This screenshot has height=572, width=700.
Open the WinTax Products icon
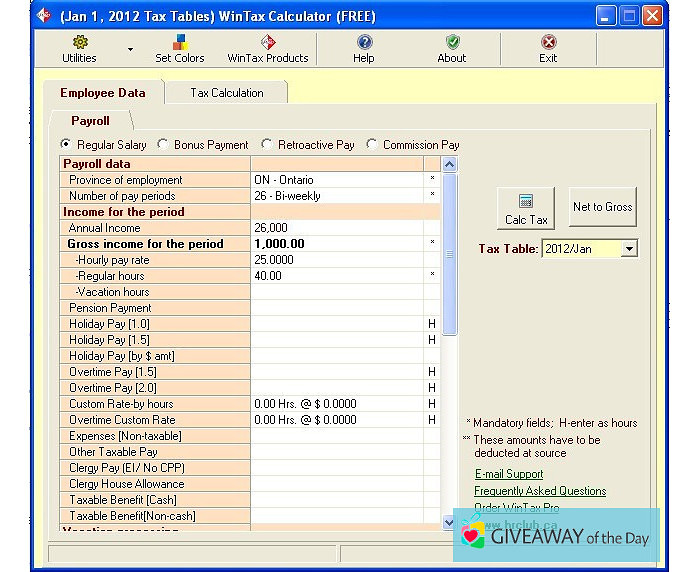[267, 42]
